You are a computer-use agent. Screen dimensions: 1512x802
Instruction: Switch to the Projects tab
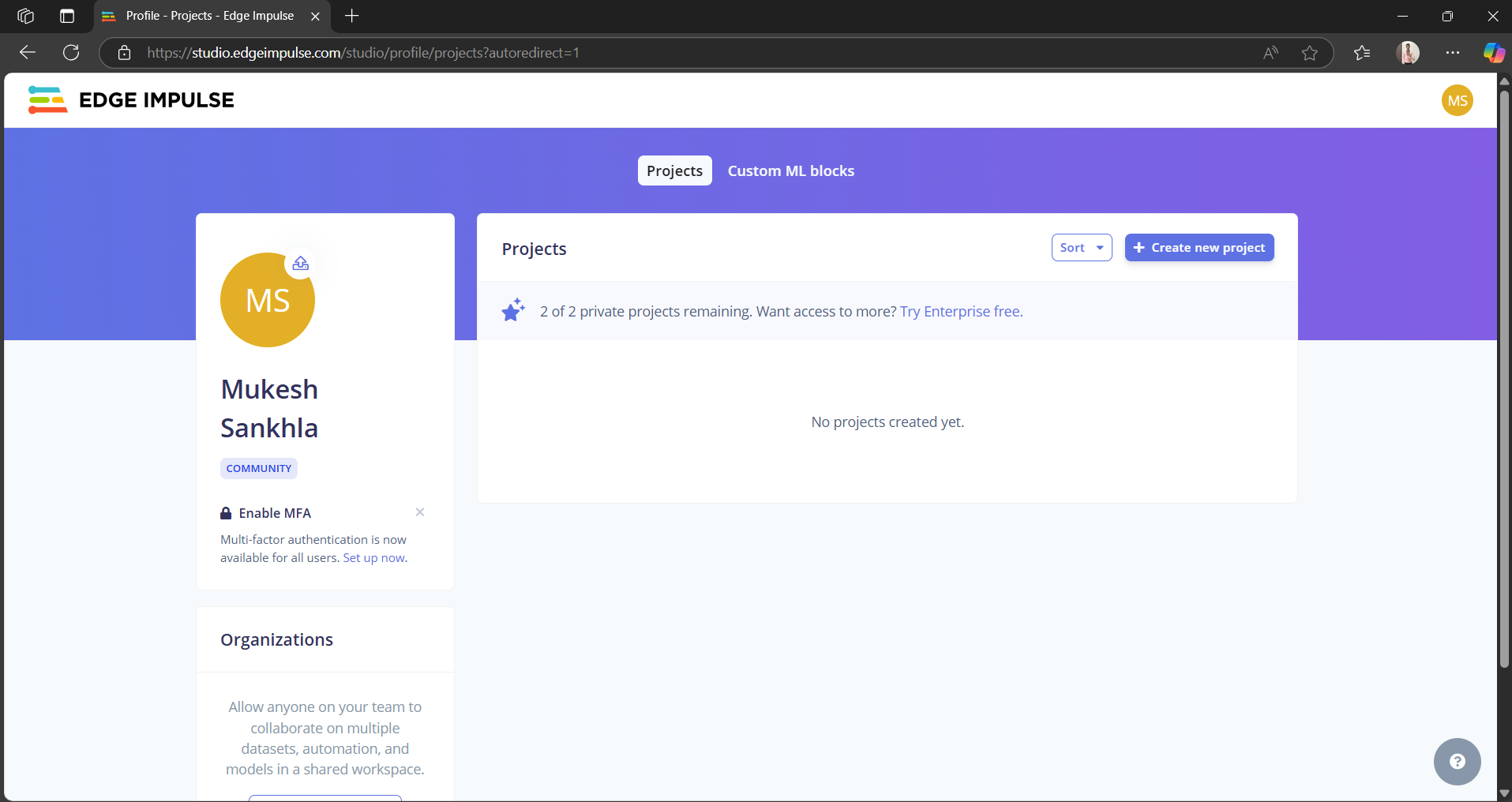(x=674, y=171)
